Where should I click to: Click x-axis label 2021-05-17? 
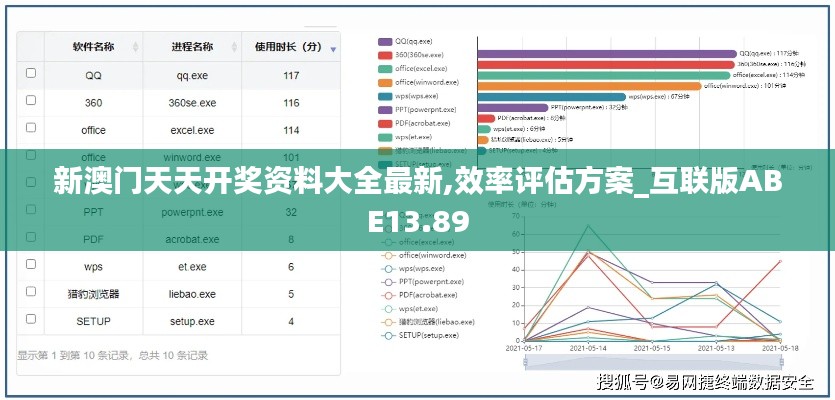point(525,348)
